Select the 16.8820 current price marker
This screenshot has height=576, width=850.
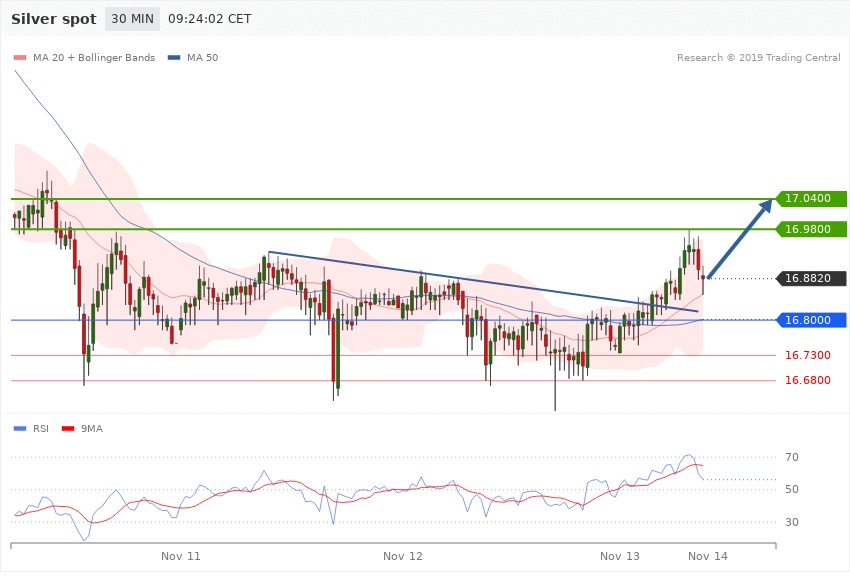click(x=810, y=278)
